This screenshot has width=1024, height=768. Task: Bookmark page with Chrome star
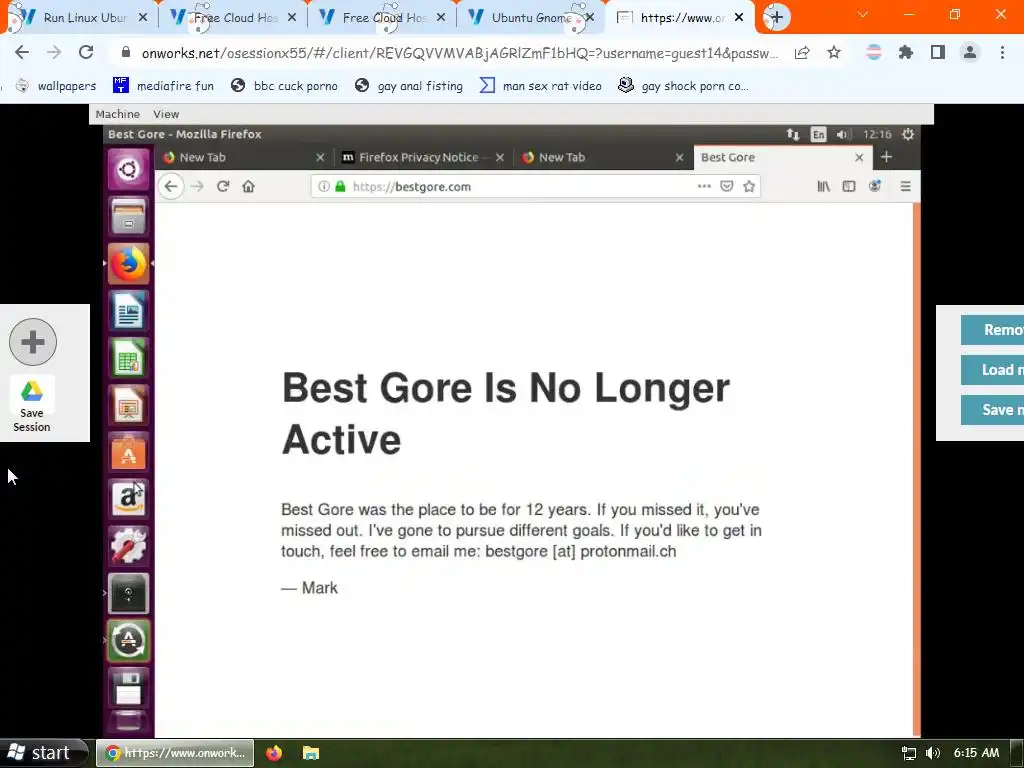coord(834,52)
